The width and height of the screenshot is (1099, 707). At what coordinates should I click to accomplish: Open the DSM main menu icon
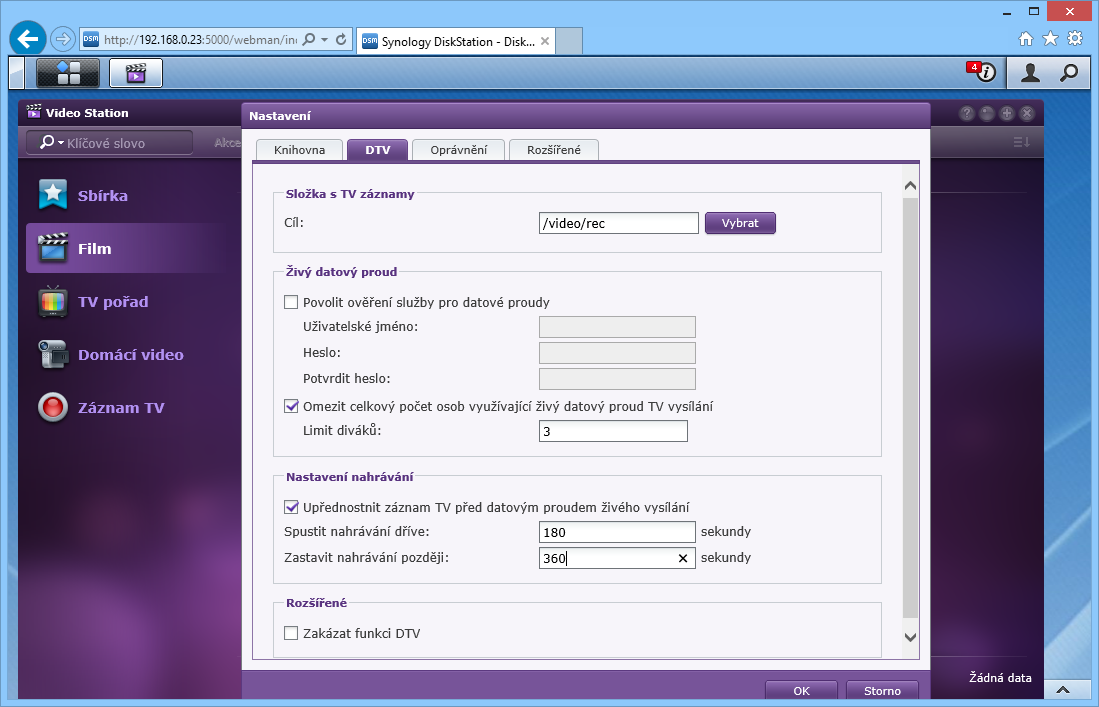pyautogui.click(x=68, y=72)
